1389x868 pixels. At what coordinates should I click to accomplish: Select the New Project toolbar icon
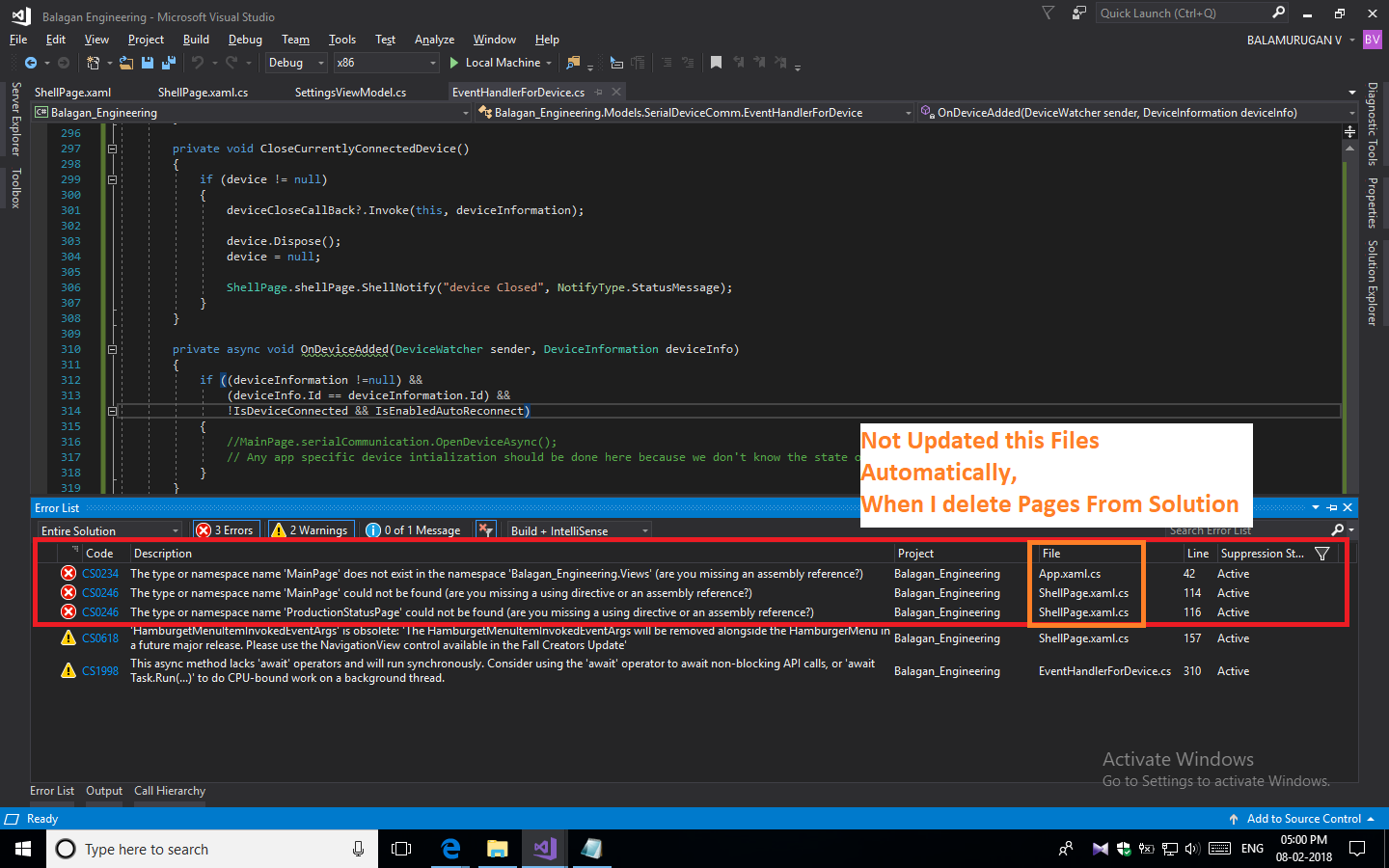tap(94, 62)
